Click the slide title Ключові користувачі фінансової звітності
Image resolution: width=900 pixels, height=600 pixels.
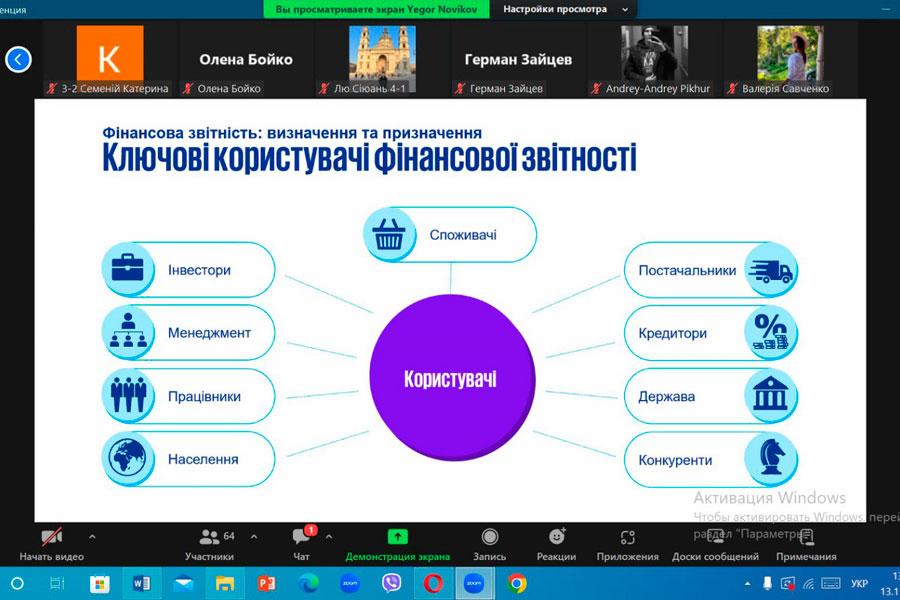pos(369,158)
